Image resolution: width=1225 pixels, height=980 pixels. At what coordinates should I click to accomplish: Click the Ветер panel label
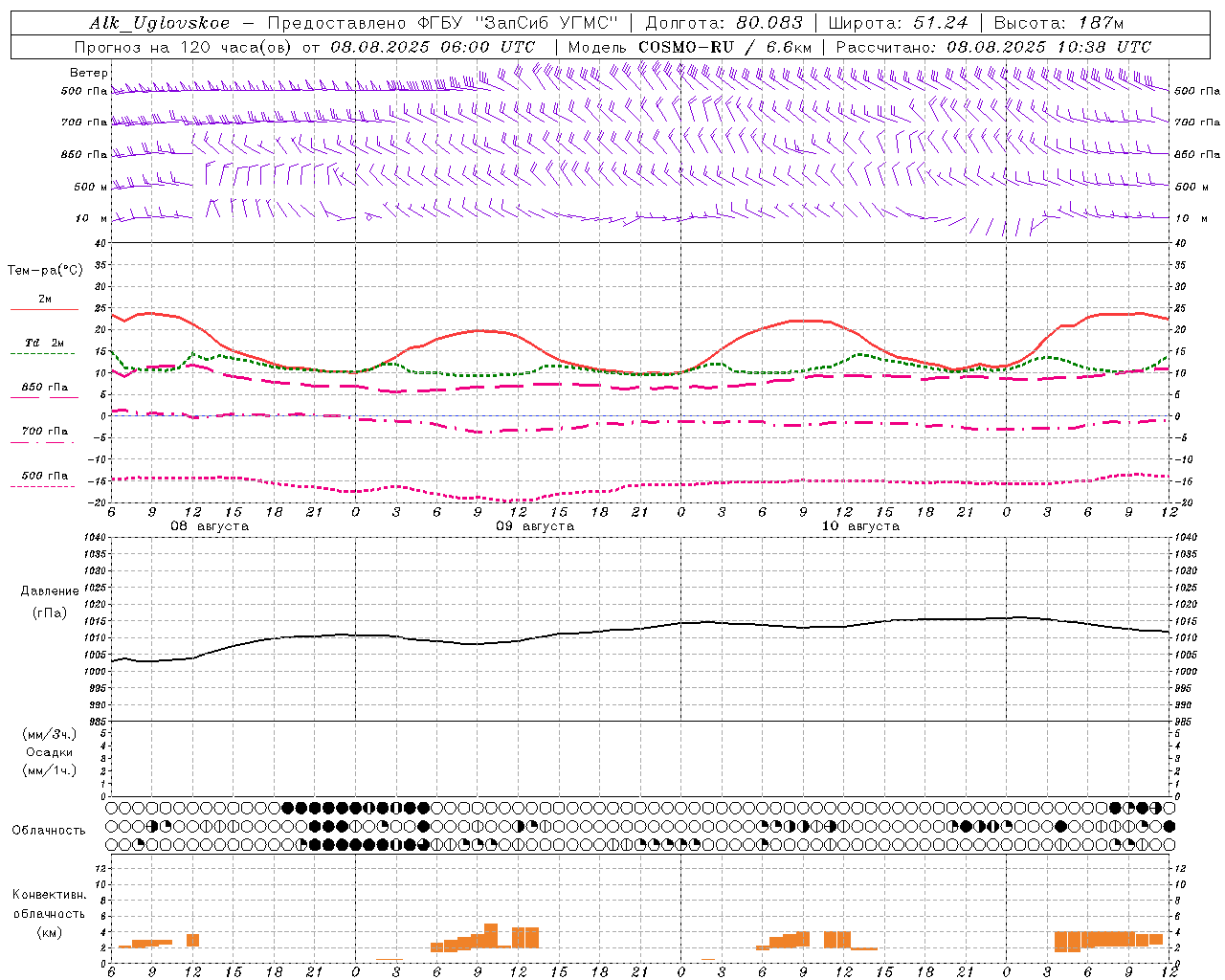(x=89, y=73)
